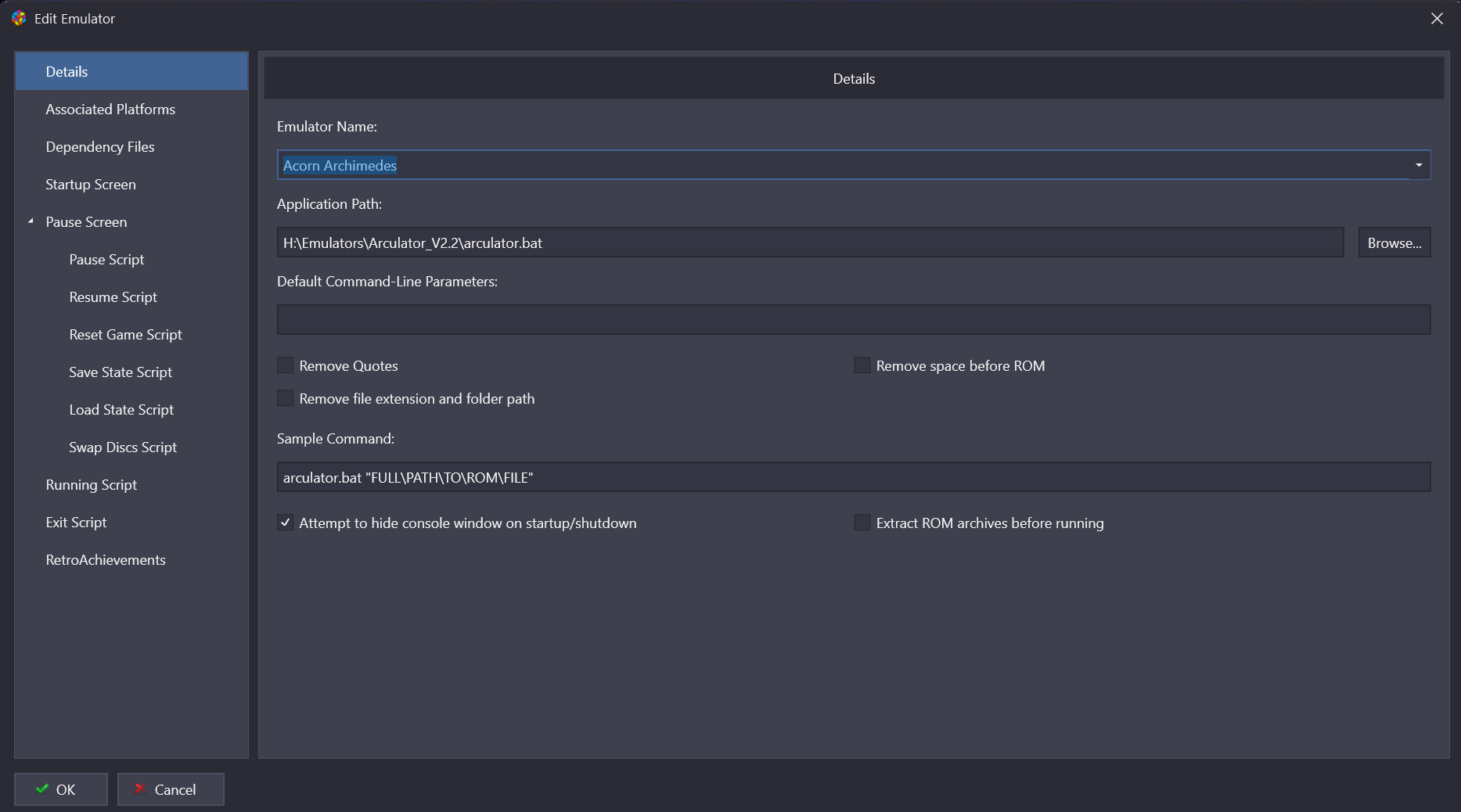This screenshot has width=1461, height=812.
Task: Click the Default Command-Line Parameters field
Action: 853,320
